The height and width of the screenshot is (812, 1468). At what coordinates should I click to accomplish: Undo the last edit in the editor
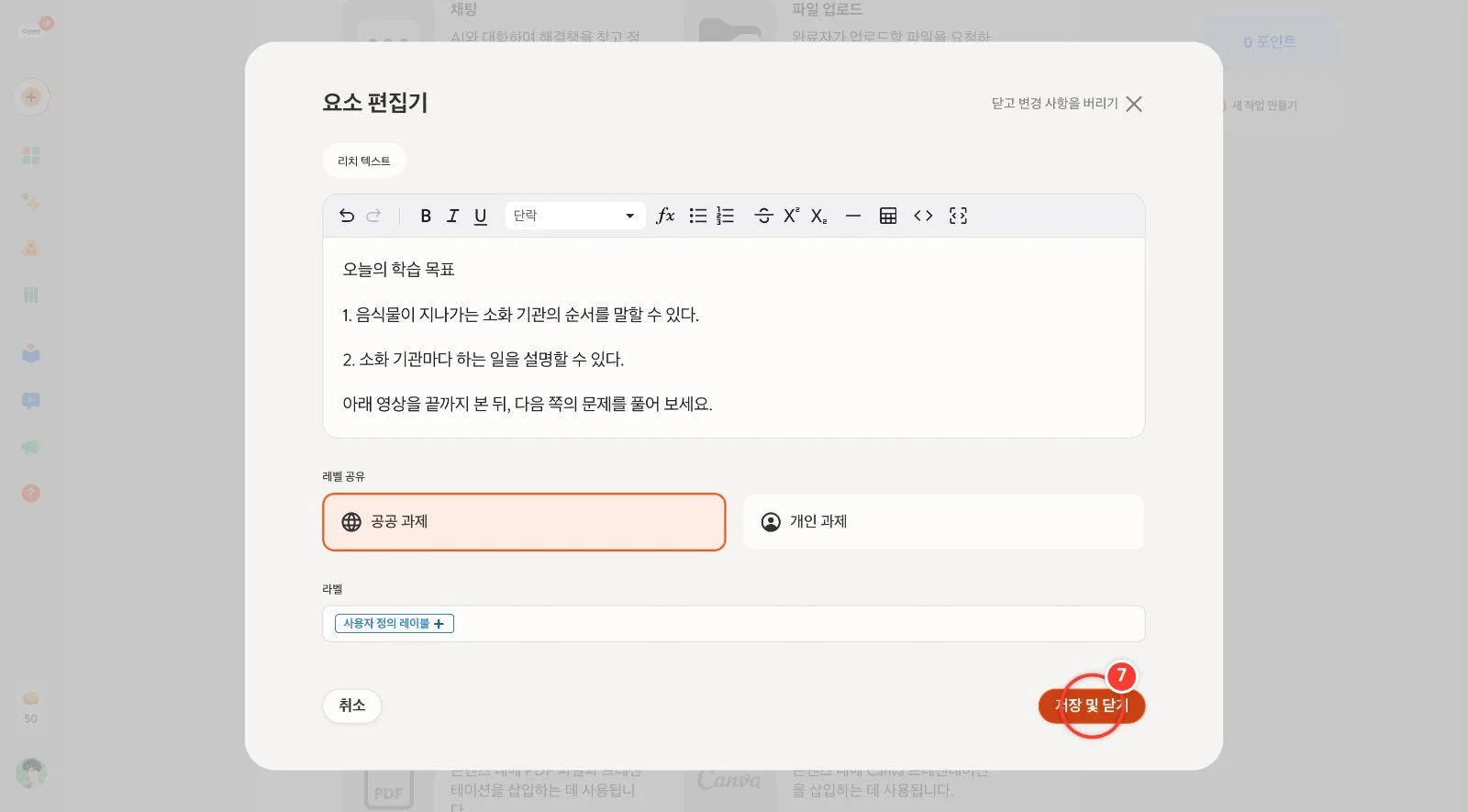(x=347, y=216)
